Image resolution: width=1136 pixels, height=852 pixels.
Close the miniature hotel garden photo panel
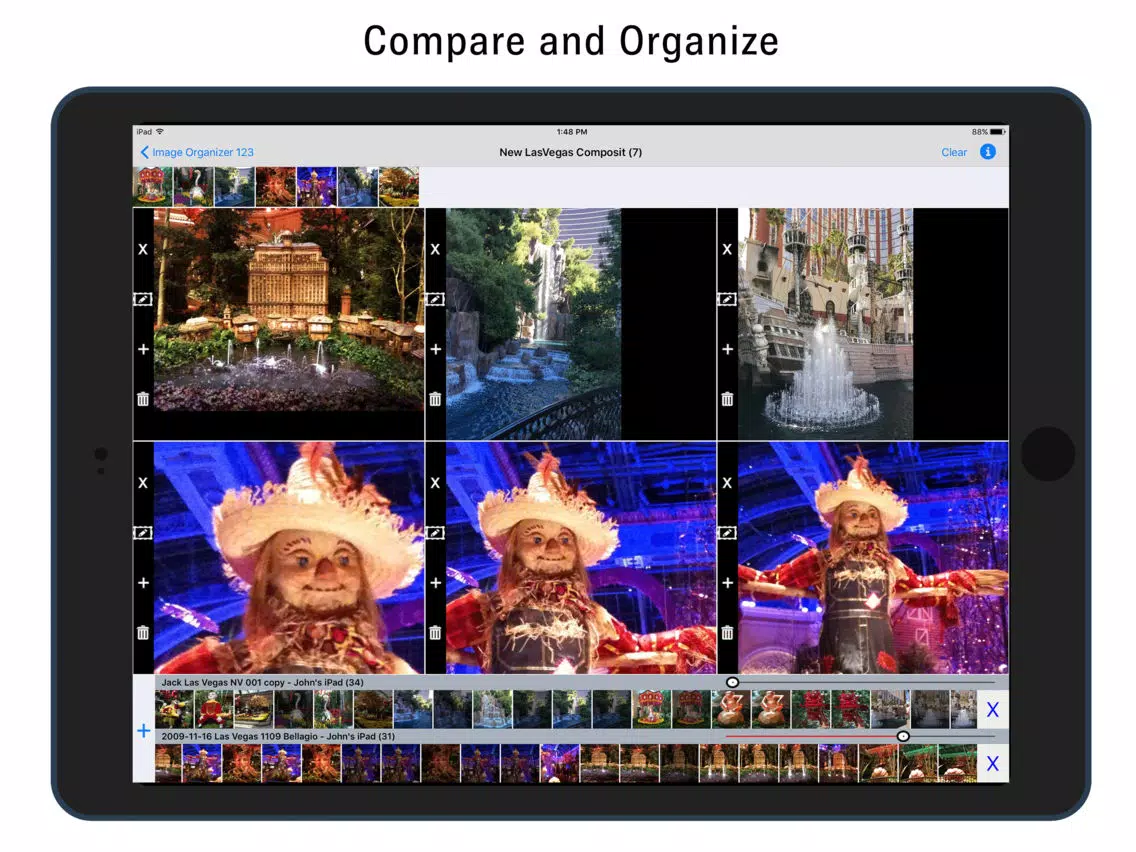tap(143, 249)
